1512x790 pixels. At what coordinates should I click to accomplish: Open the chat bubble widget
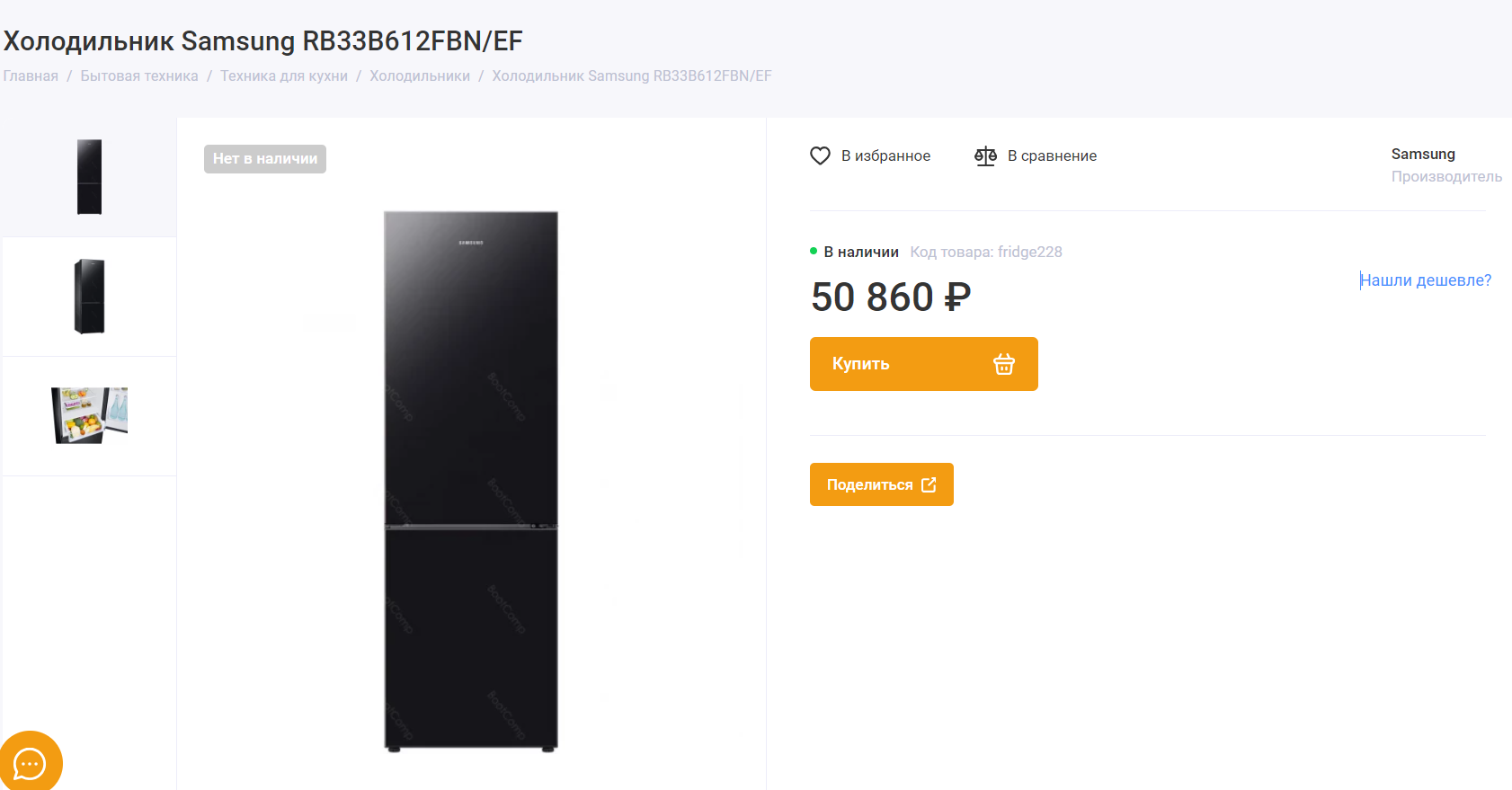tap(30, 762)
